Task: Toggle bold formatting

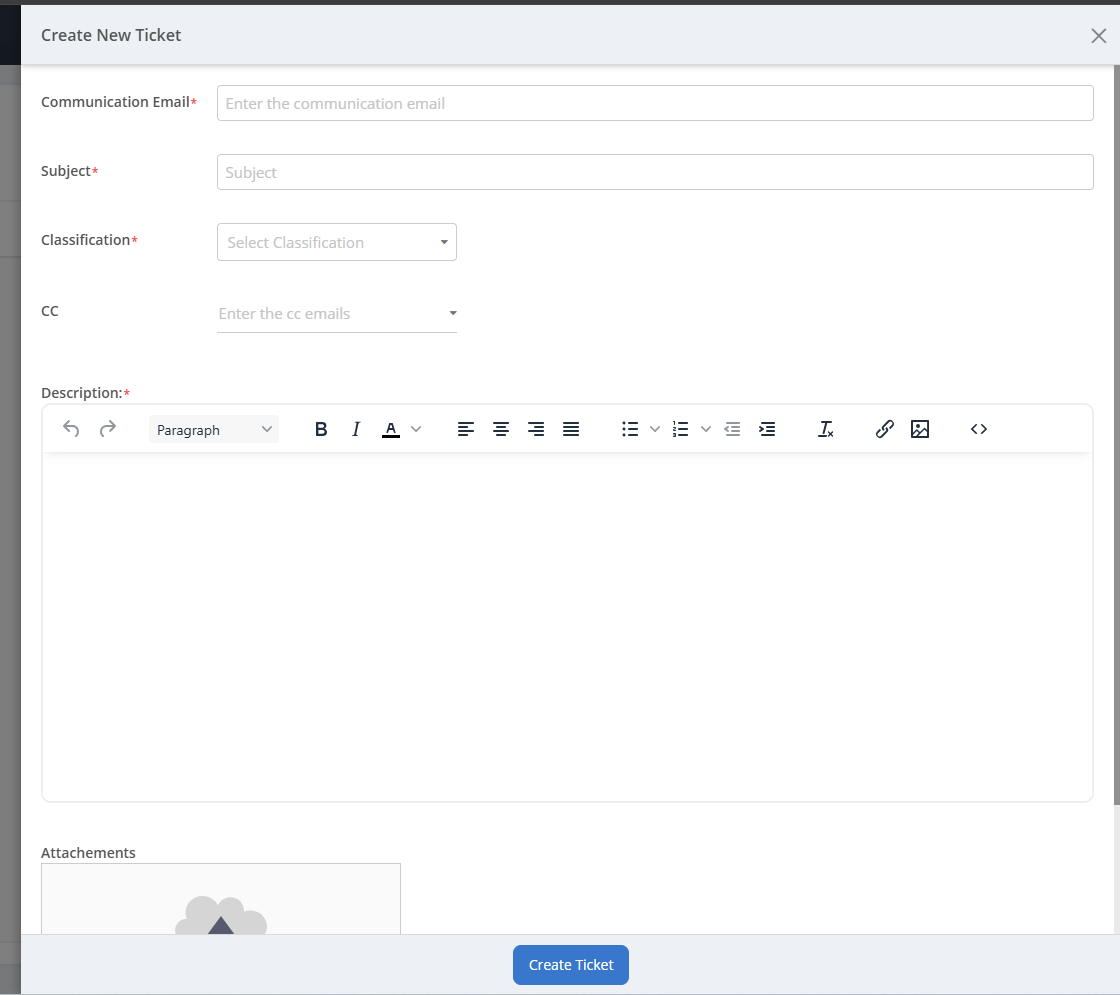Action: coord(321,429)
